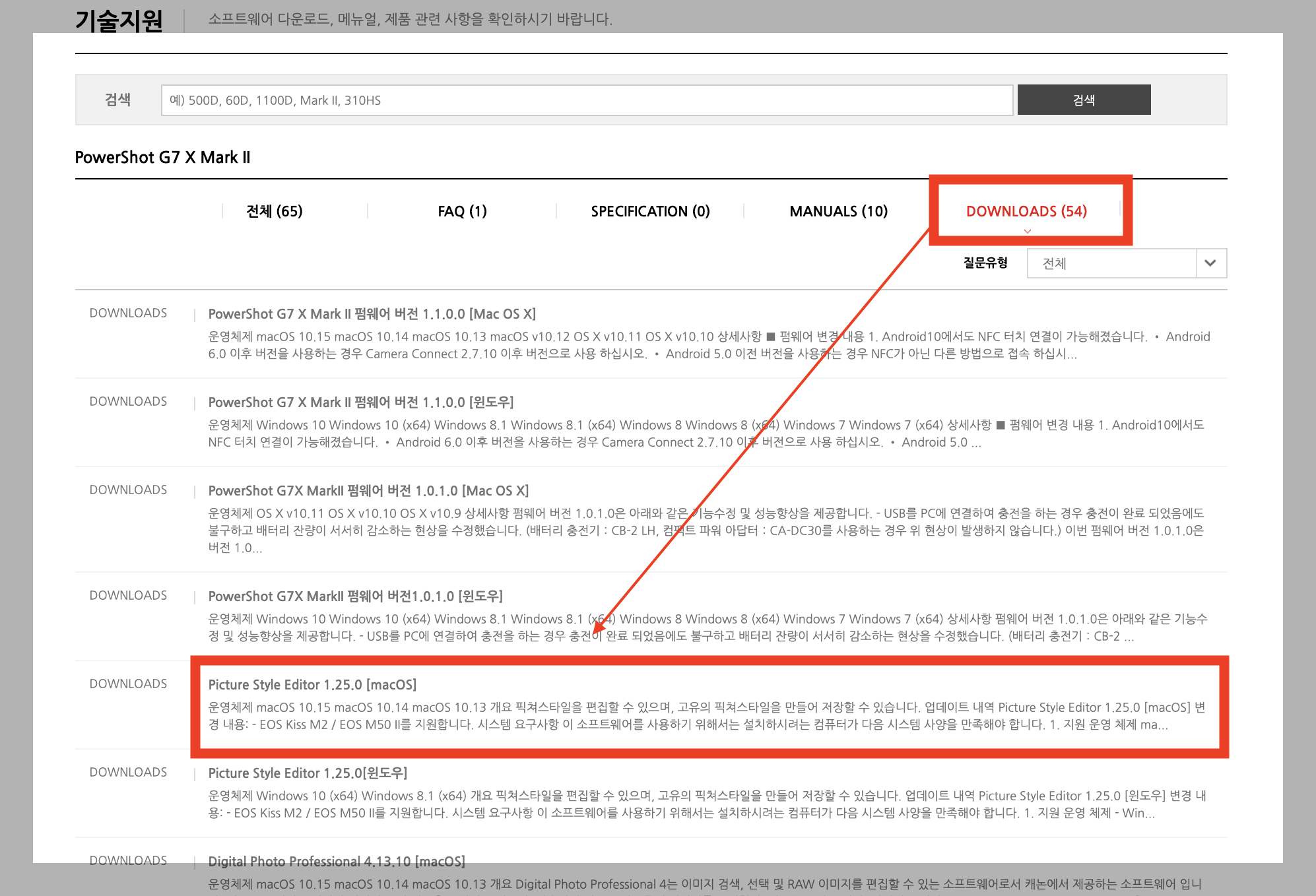
Task: Open Picture Style Editor 1.25.0 macOS link
Action: pyautogui.click(x=312, y=685)
